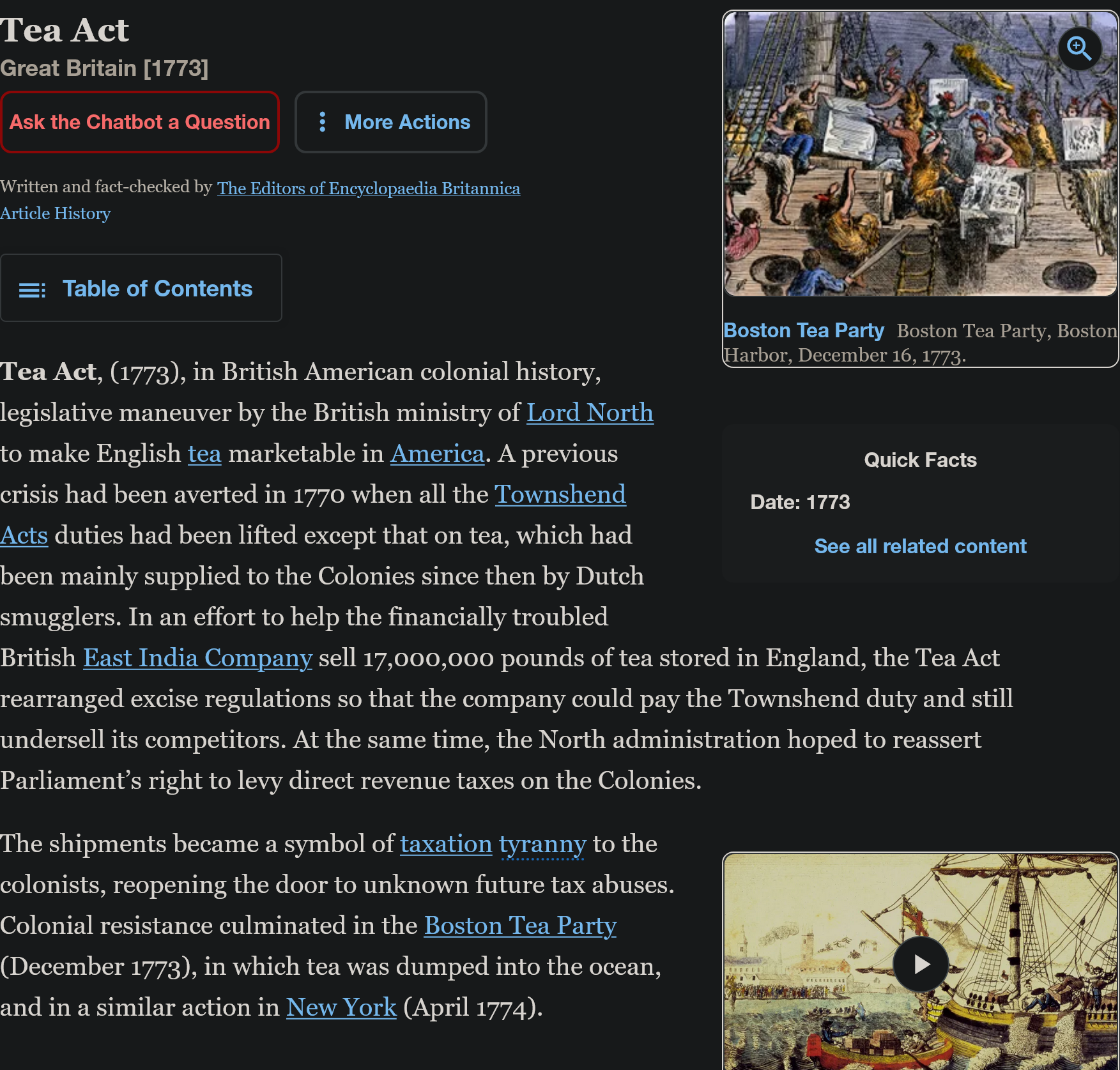The image size is (1120, 1070).
Task: Click the Quick Facts heading
Action: pos(920,460)
